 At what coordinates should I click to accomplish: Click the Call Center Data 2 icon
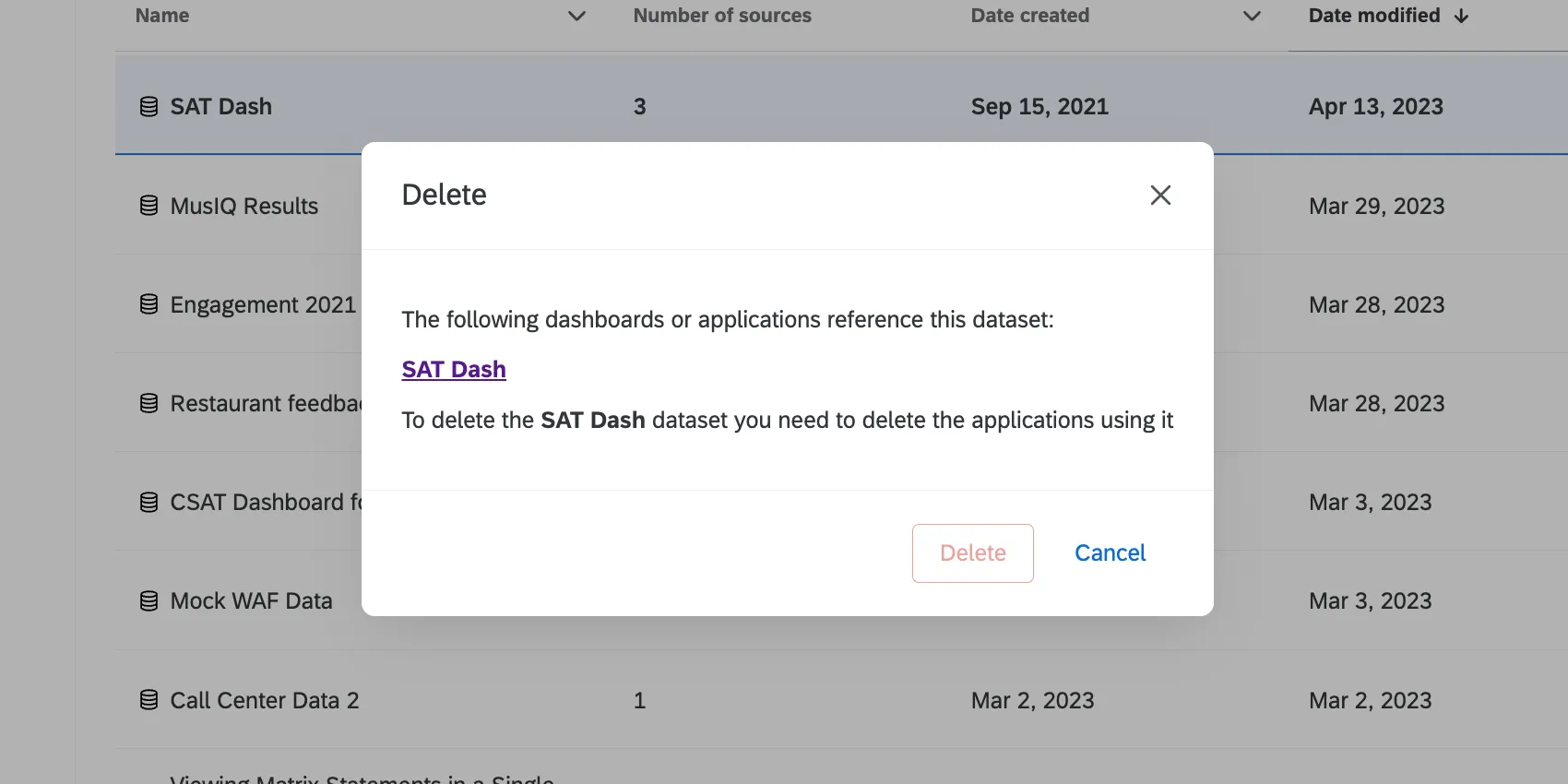coord(148,700)
